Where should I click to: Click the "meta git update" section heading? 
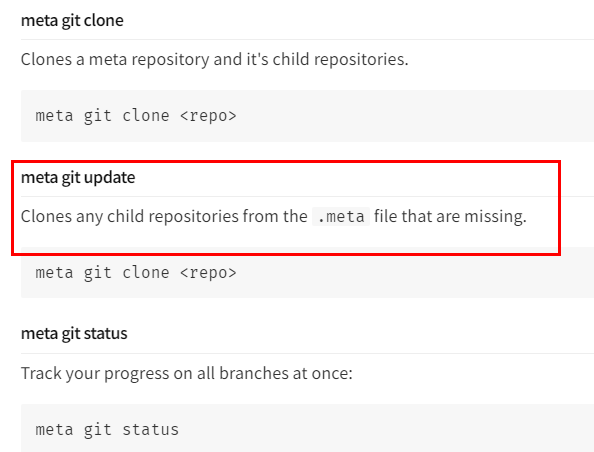[78, 177]
